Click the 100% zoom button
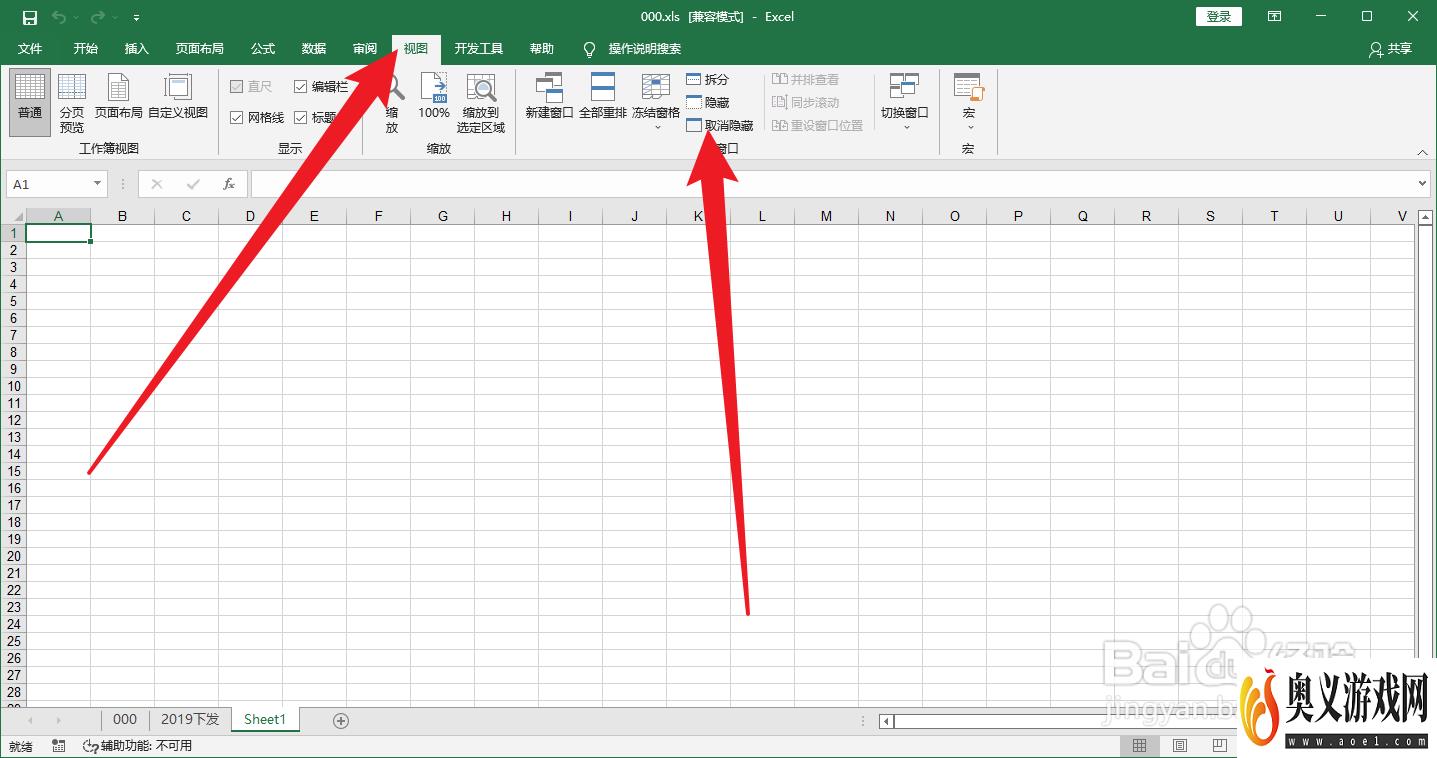Viewport: 1437px width, 758px height. (434, 97)
